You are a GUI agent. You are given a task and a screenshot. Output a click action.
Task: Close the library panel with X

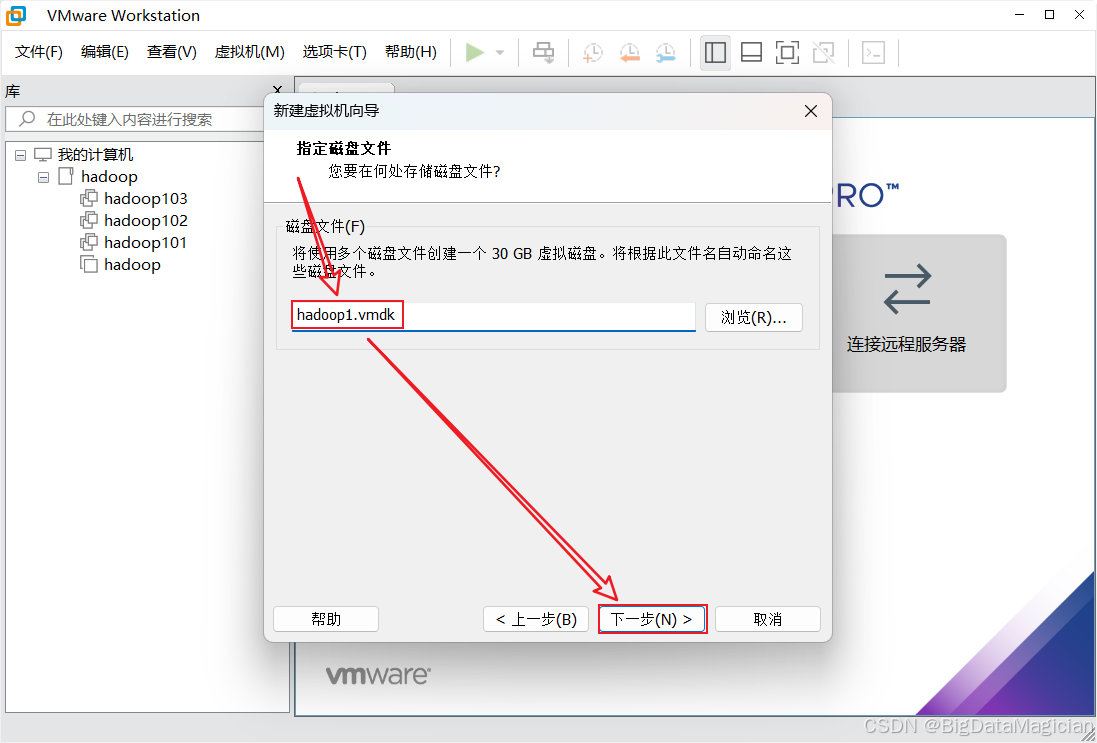[277, 90]
